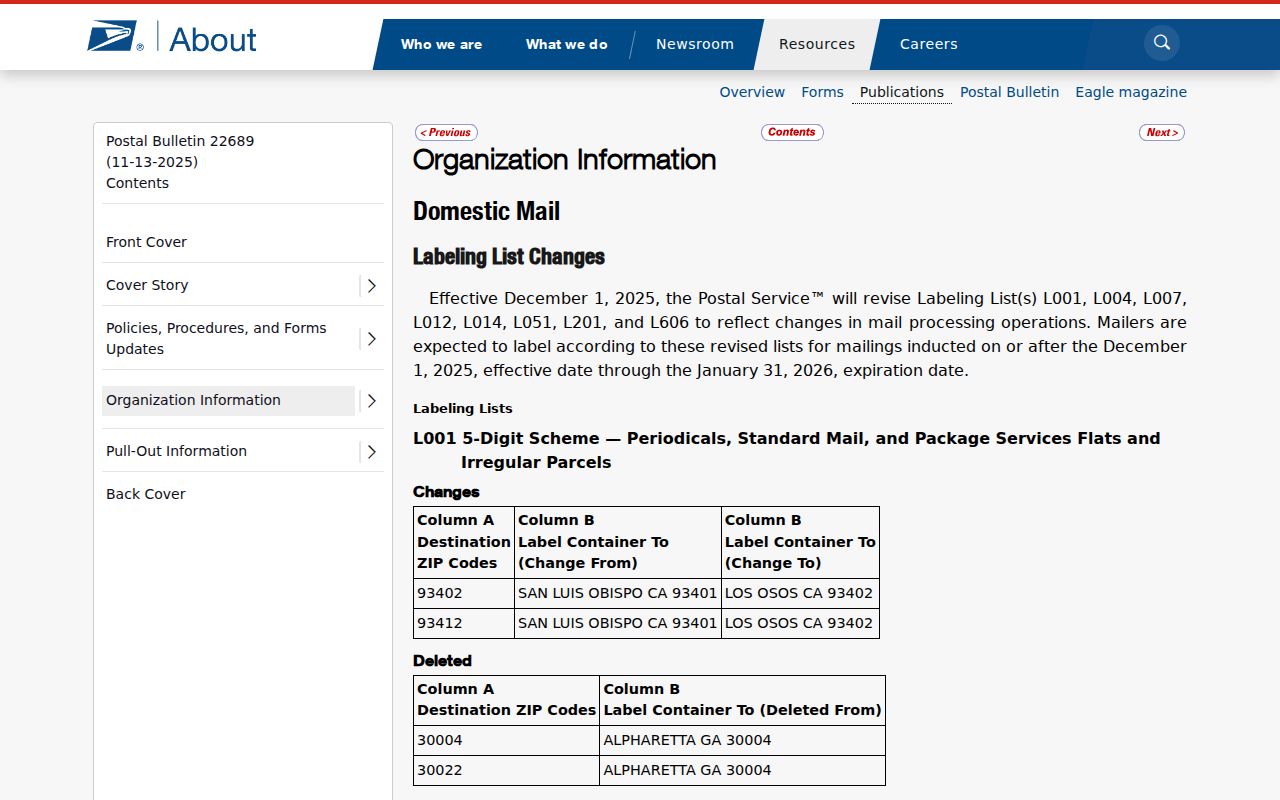This screenshot has height=800, width=1280.
Task: Select Organization Information in the sidebar
Action: click(228, 400)
